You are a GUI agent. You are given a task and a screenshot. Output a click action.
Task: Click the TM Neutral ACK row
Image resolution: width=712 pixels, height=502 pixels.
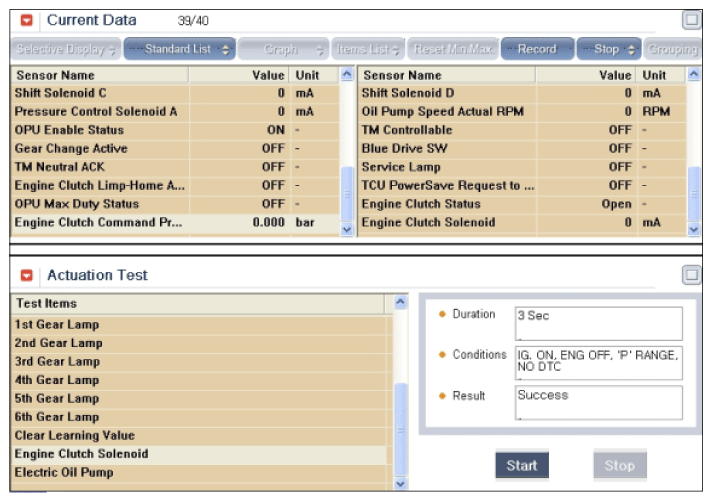(x=175, y=167)
